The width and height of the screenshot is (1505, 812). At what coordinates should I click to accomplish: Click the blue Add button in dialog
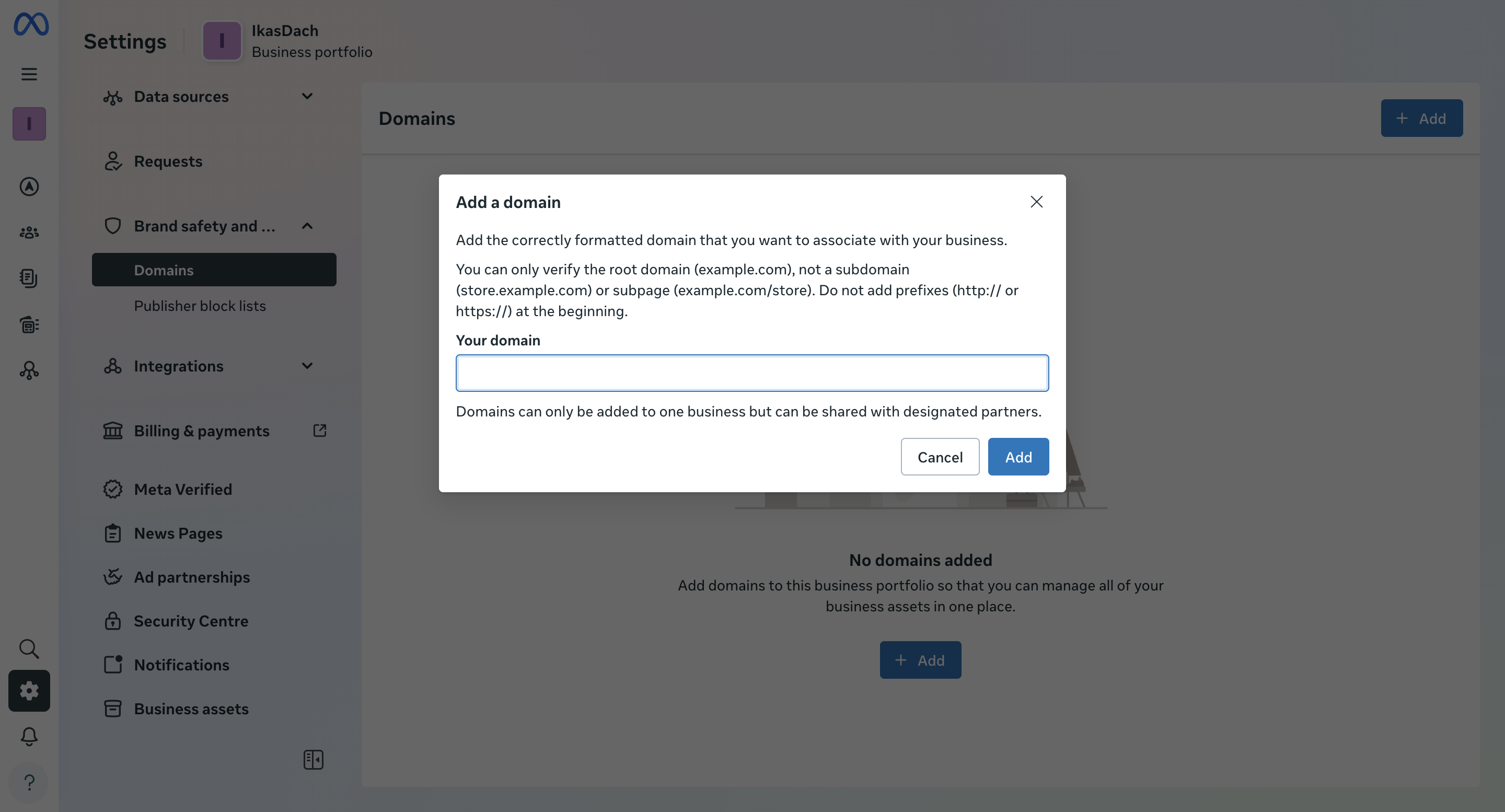click(1018, 457)
